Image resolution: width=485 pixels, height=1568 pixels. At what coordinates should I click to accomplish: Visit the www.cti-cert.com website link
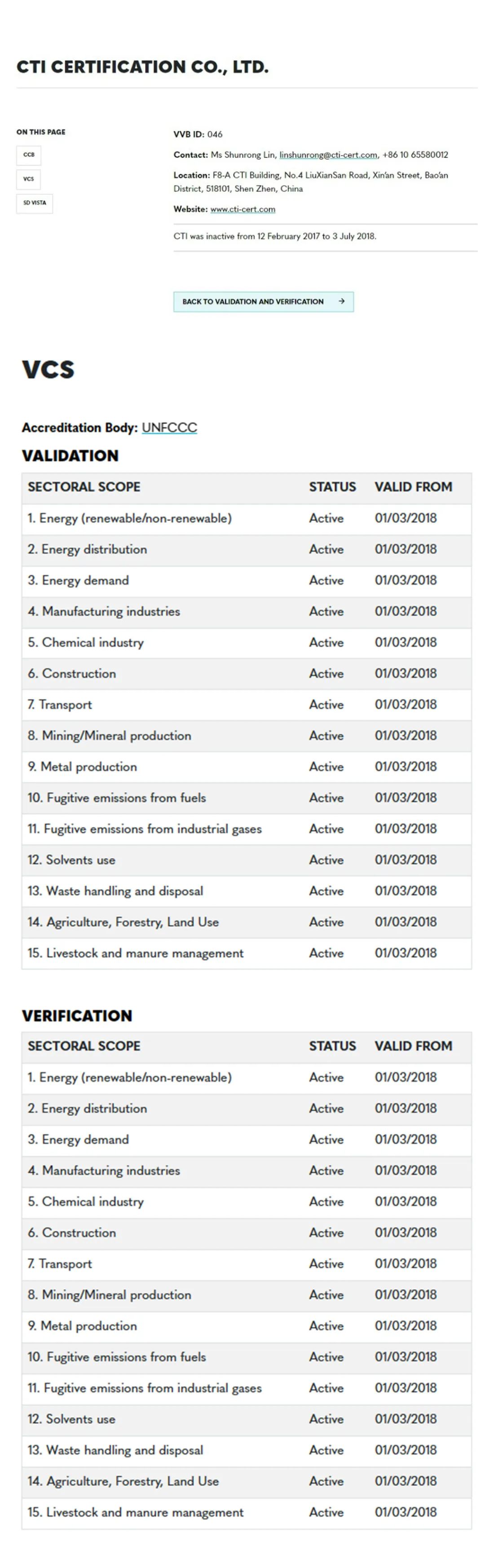(243, 209)
